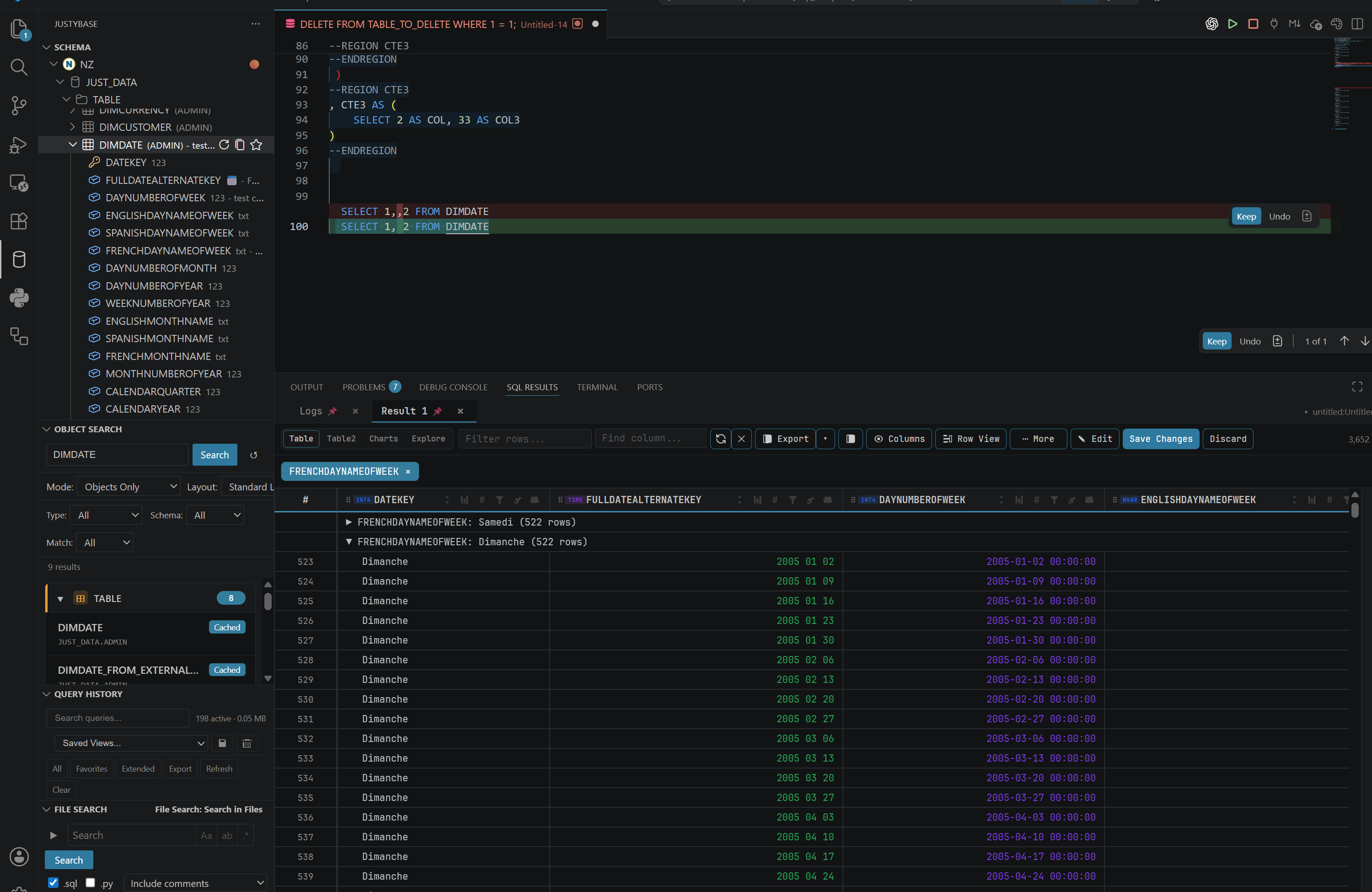Collapse the DIMDATE table tree node
This screenshot has height=892, width=1372.
(x=73, y=145)
